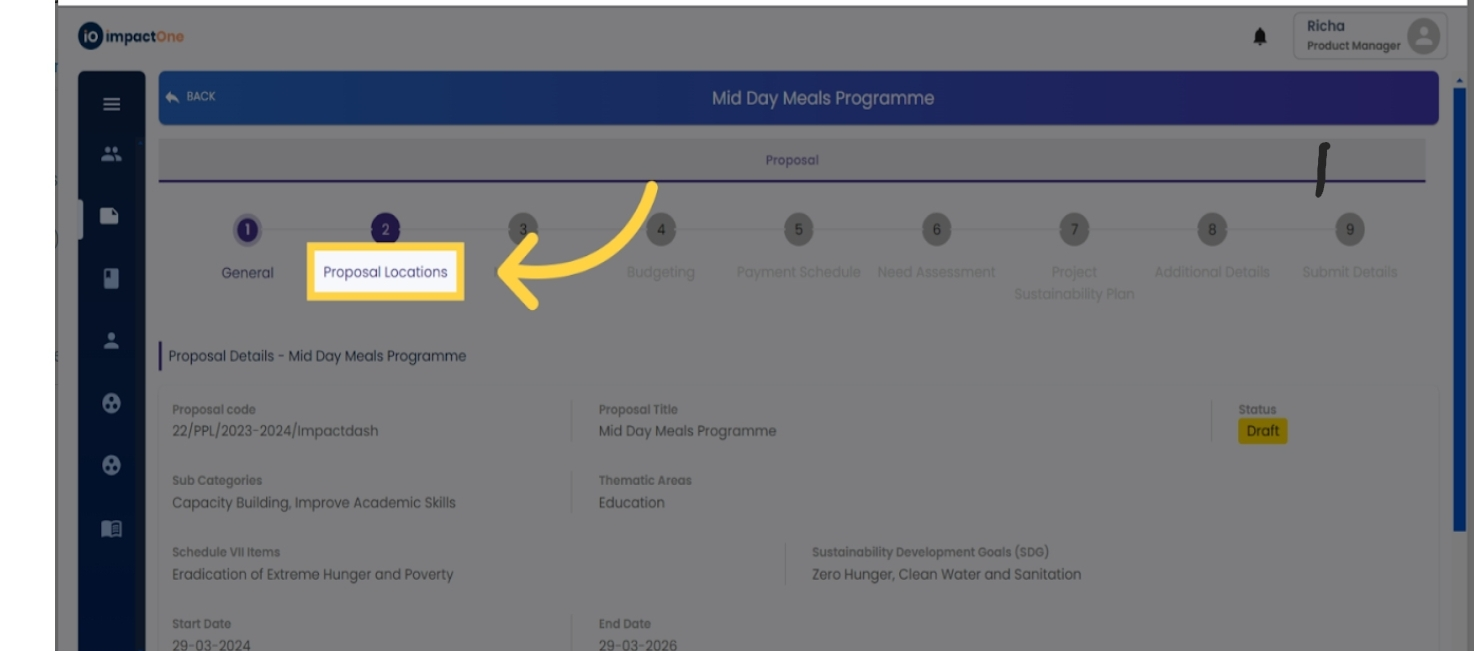The height and width of the screenshot is (651, 1484).
Task: Open the Richa Product Manager profile
Action: pyautogui.click(x=1370, y=36)
